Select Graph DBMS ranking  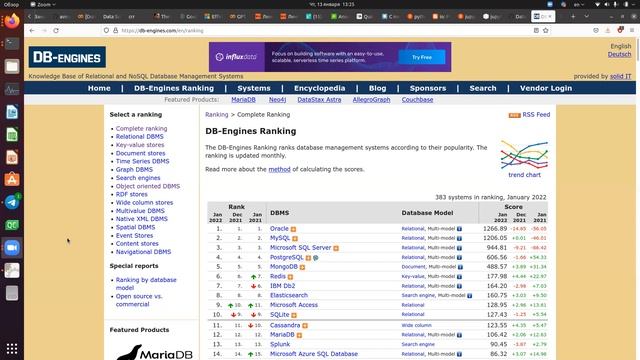134,169
